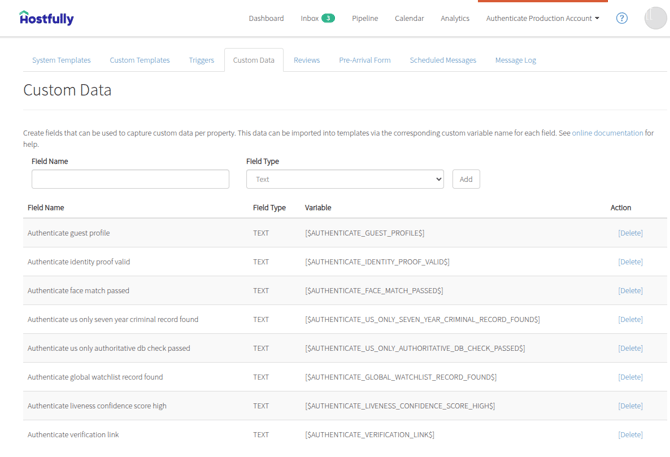670x457 pixels.
Task: Delete the Authenticate verification link field
Action: (630, 434)
